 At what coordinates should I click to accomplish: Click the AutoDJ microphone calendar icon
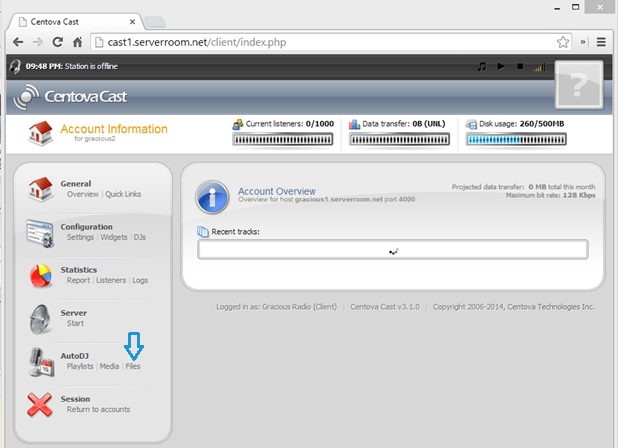(x=41, y=362)
